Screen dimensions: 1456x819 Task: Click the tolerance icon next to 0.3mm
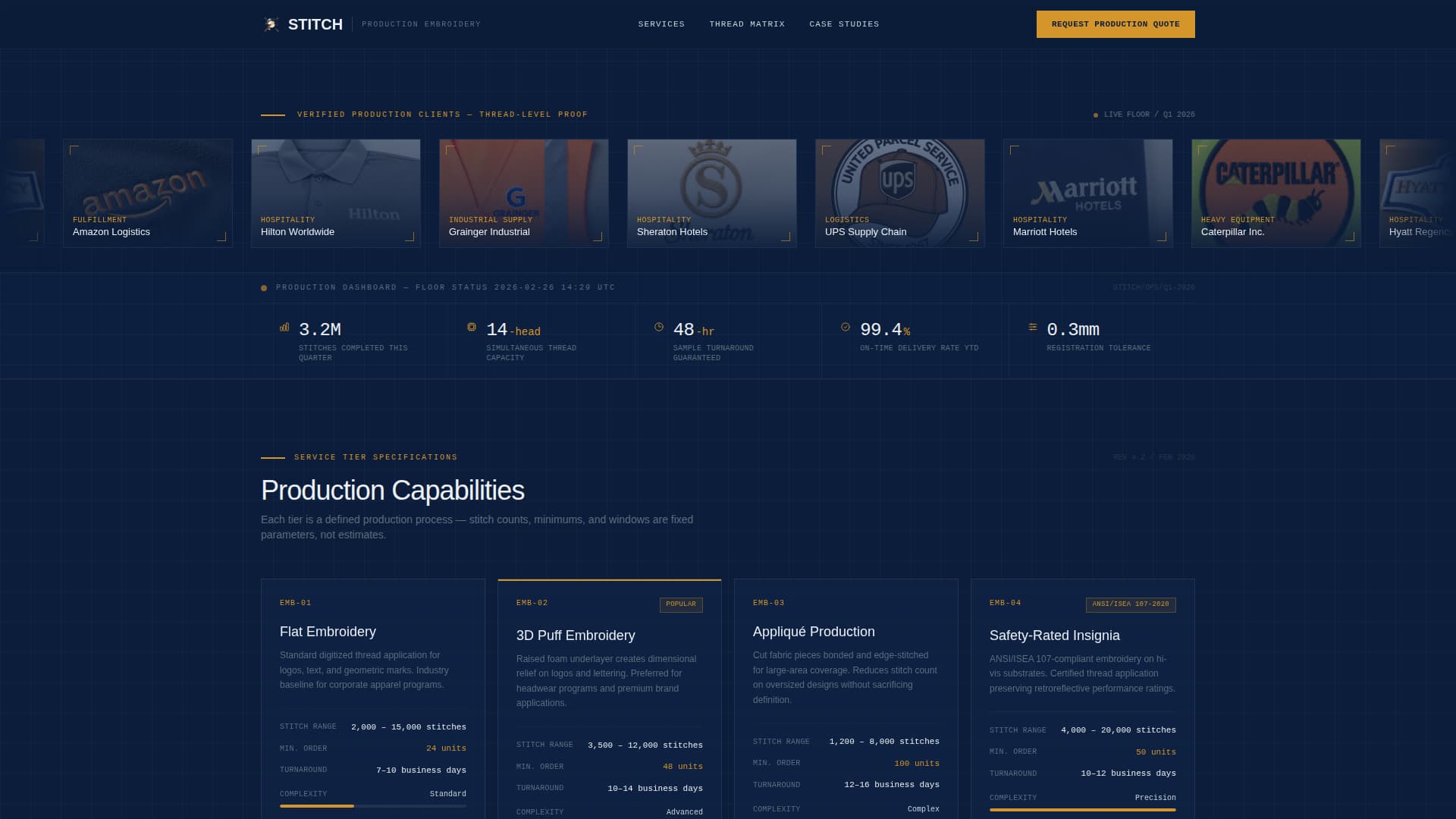point(1032,328)
